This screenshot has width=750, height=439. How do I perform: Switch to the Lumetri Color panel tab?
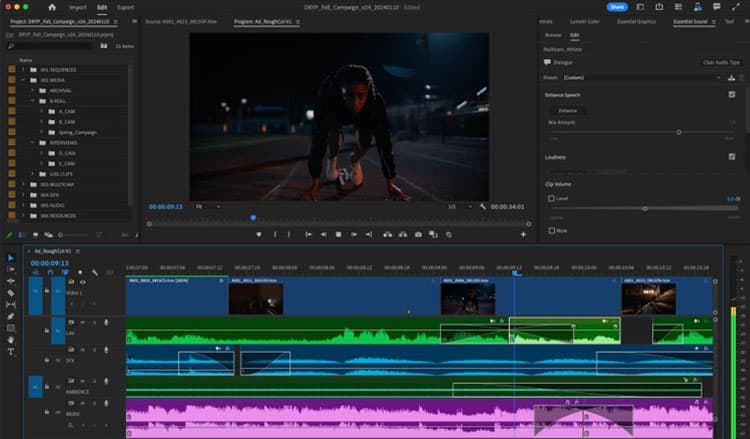tap(585, 22)
